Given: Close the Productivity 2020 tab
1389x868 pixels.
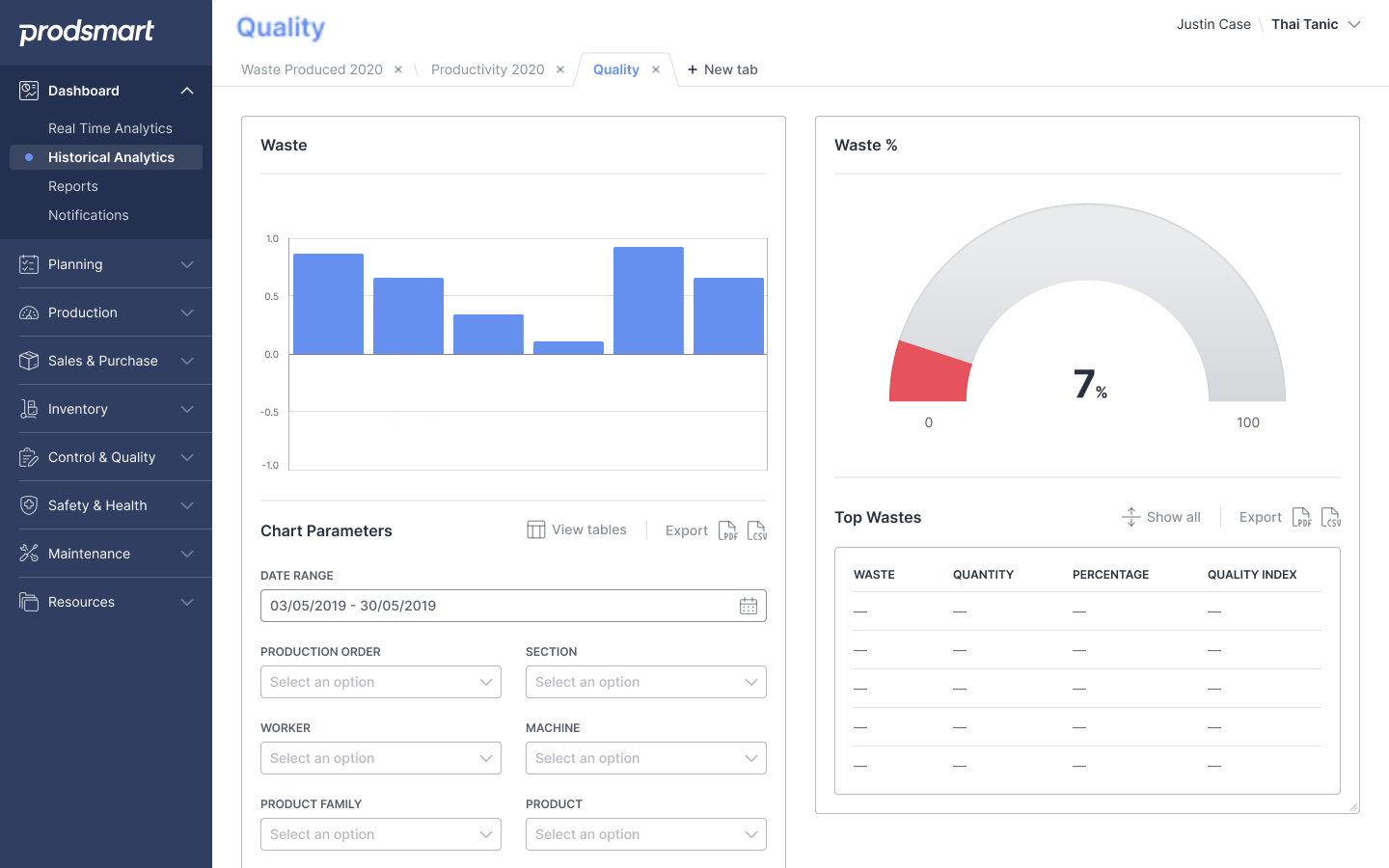Looking at the screenshot, I should [560, 69].
